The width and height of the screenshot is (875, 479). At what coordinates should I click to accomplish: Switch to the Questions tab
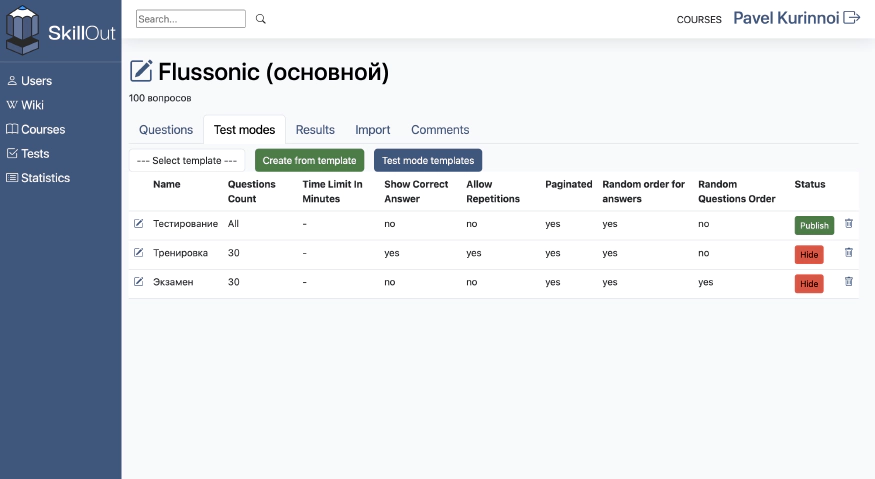pyautogui.click(x=166, y=130)
